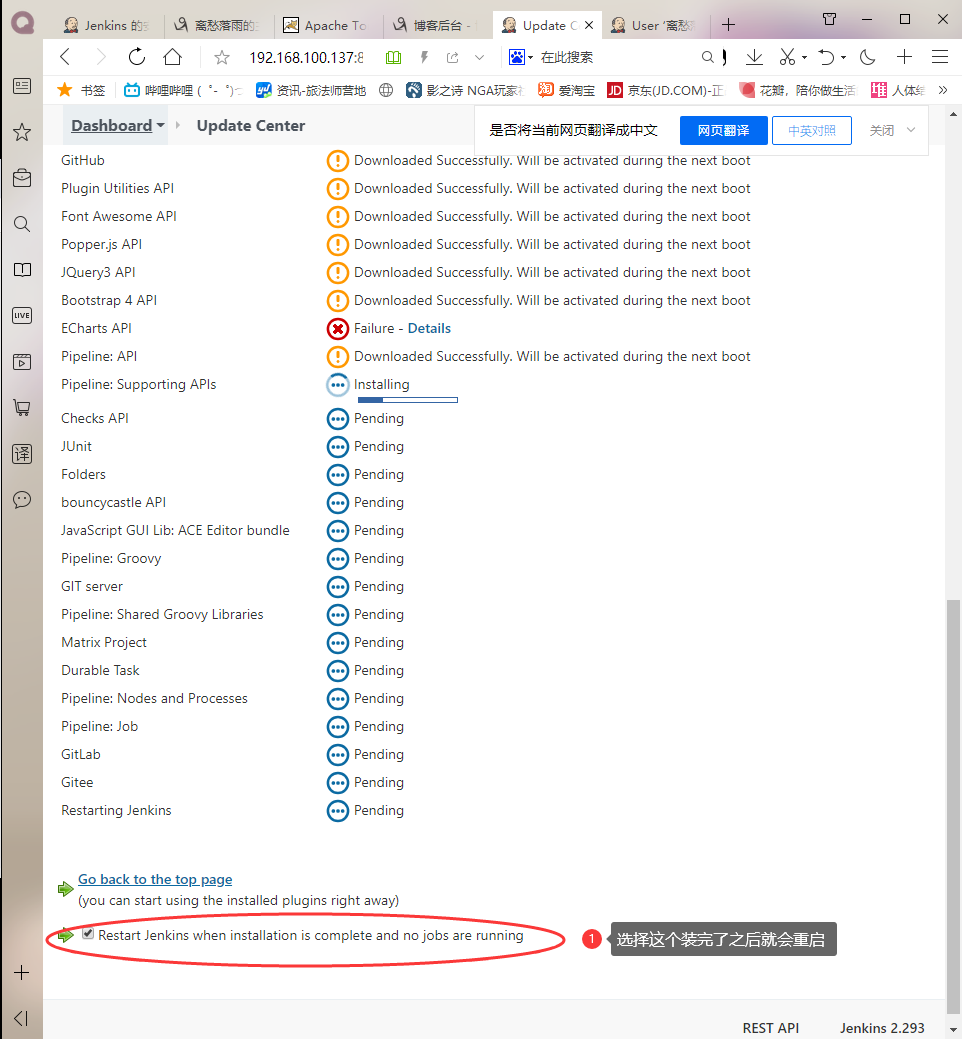Open the Jenkins 2.293 version link
Screen dimensions: 962x1039
[x=882, y=1028]
